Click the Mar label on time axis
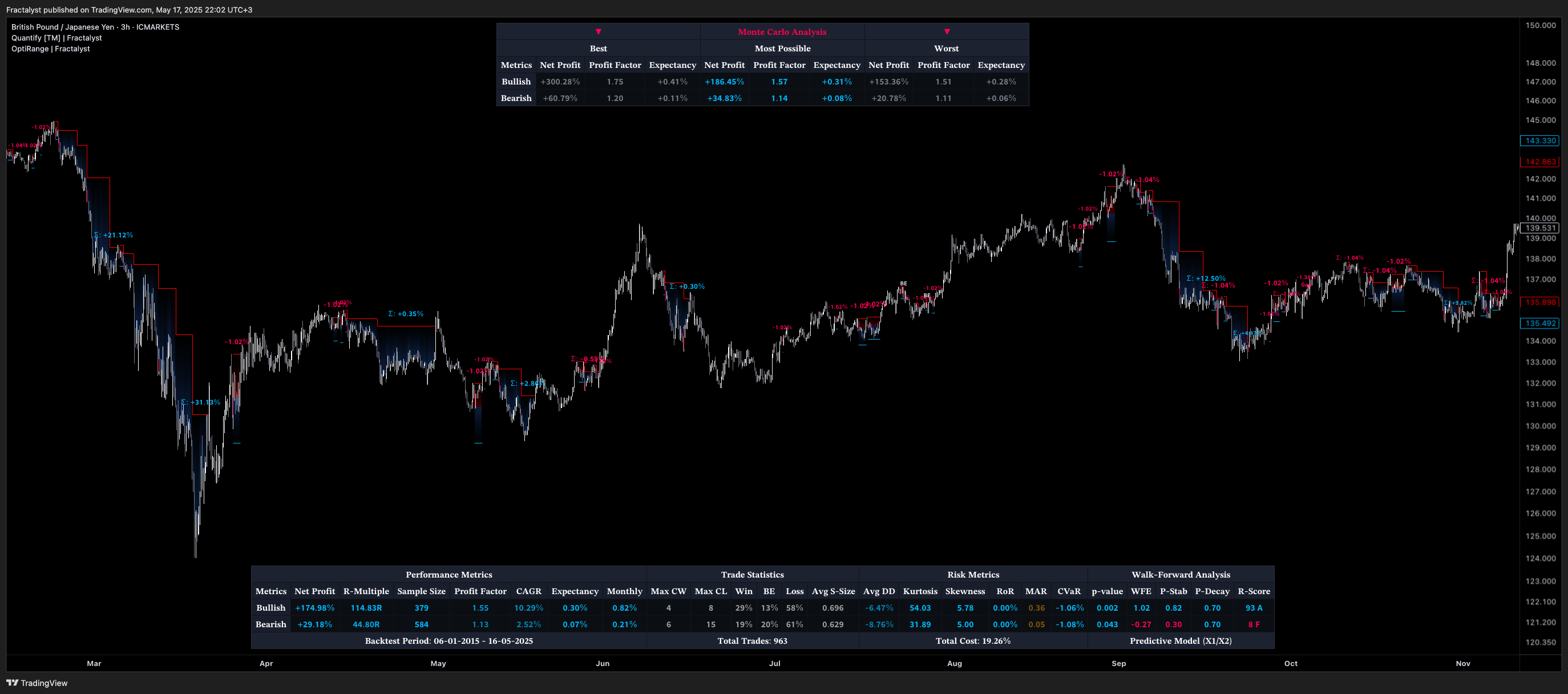 pyautogui.click(x=94, y=664)
